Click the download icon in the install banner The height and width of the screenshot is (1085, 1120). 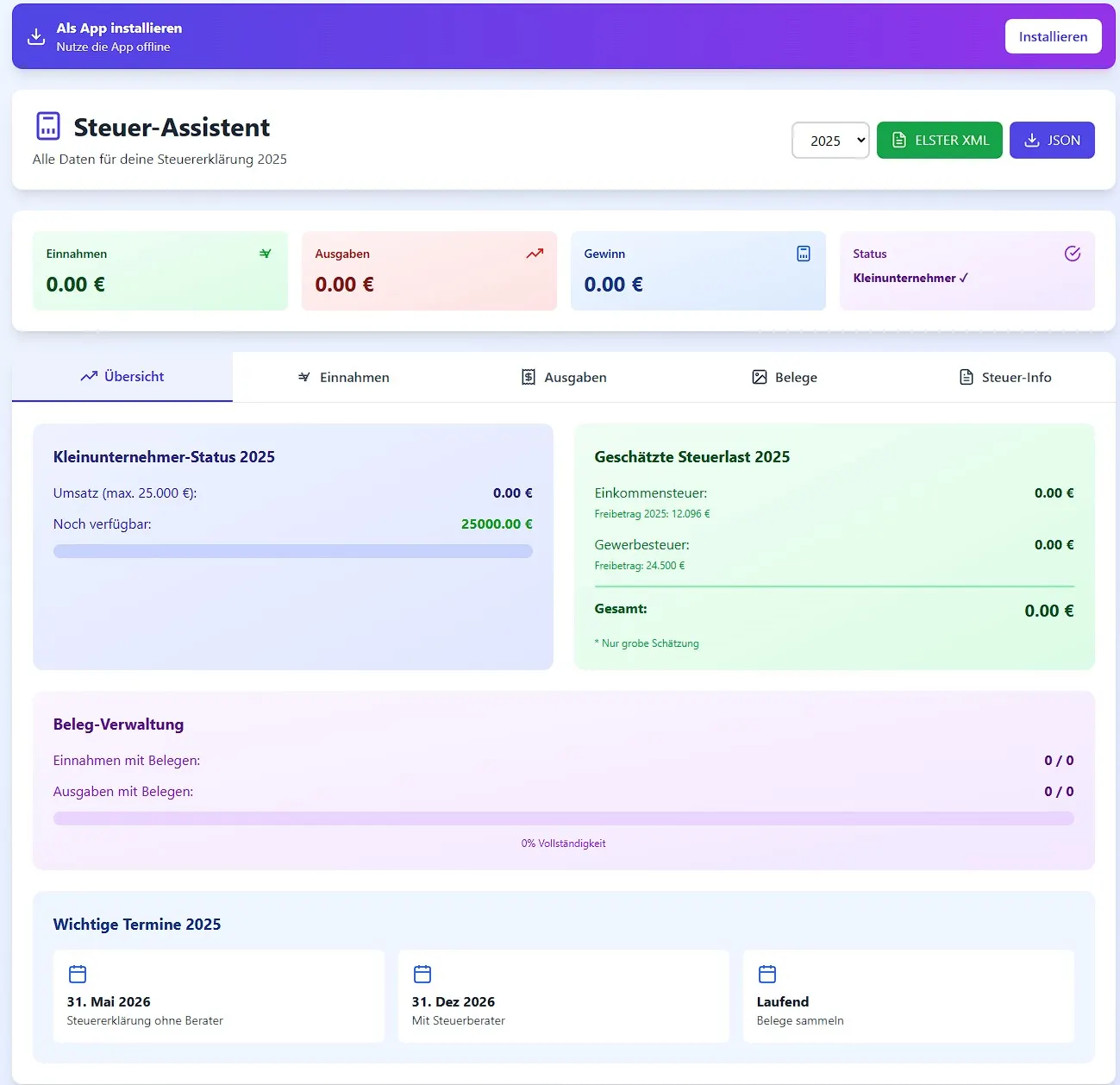(35, 36)
